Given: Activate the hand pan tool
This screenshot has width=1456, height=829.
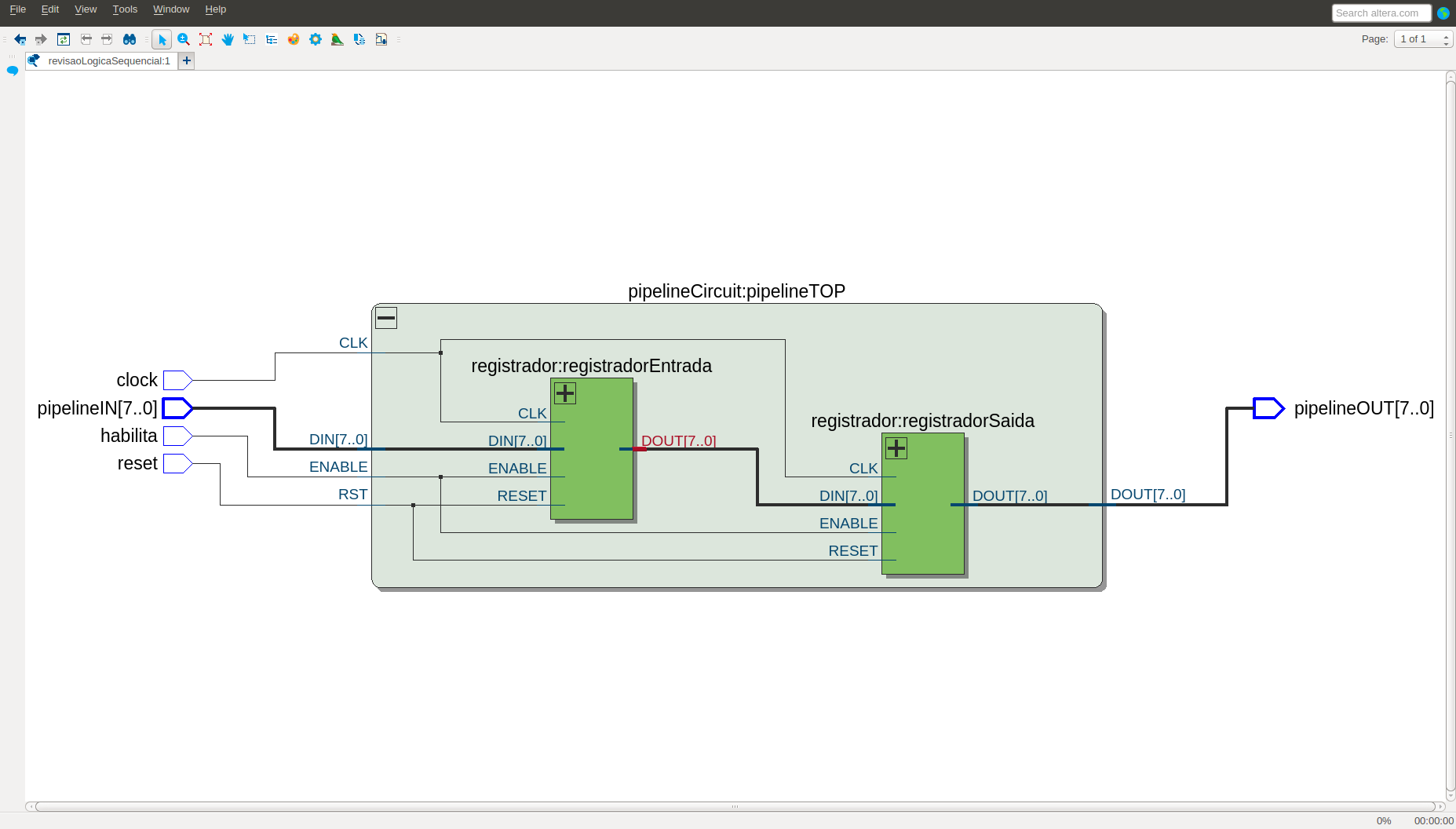Looking at the screenshot, I should (228, 39).
